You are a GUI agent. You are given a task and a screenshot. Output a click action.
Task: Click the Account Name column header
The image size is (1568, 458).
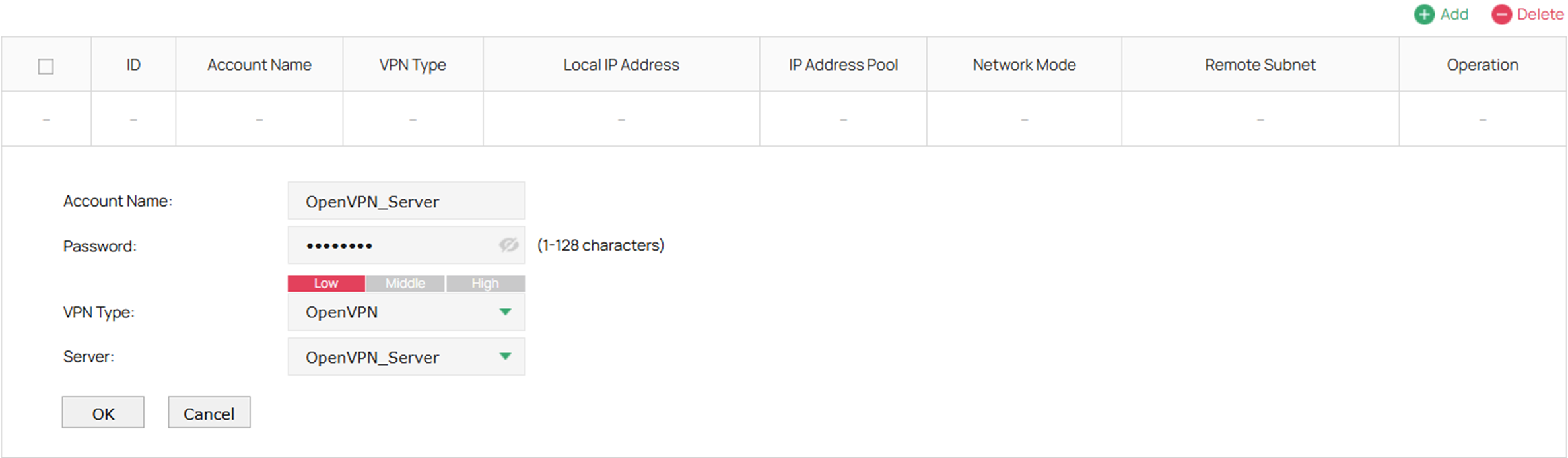(259, 64)
